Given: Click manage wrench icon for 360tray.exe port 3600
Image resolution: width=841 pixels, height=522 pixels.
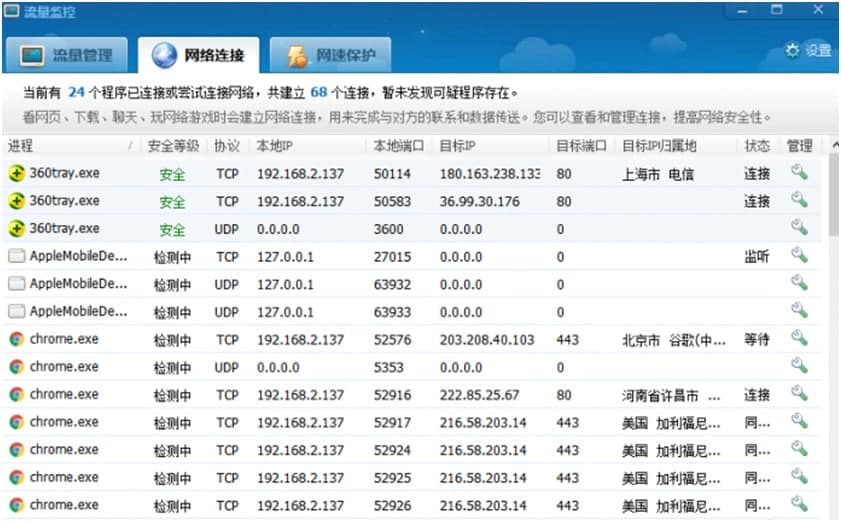Looking at the screenshot, I should 799,228.
